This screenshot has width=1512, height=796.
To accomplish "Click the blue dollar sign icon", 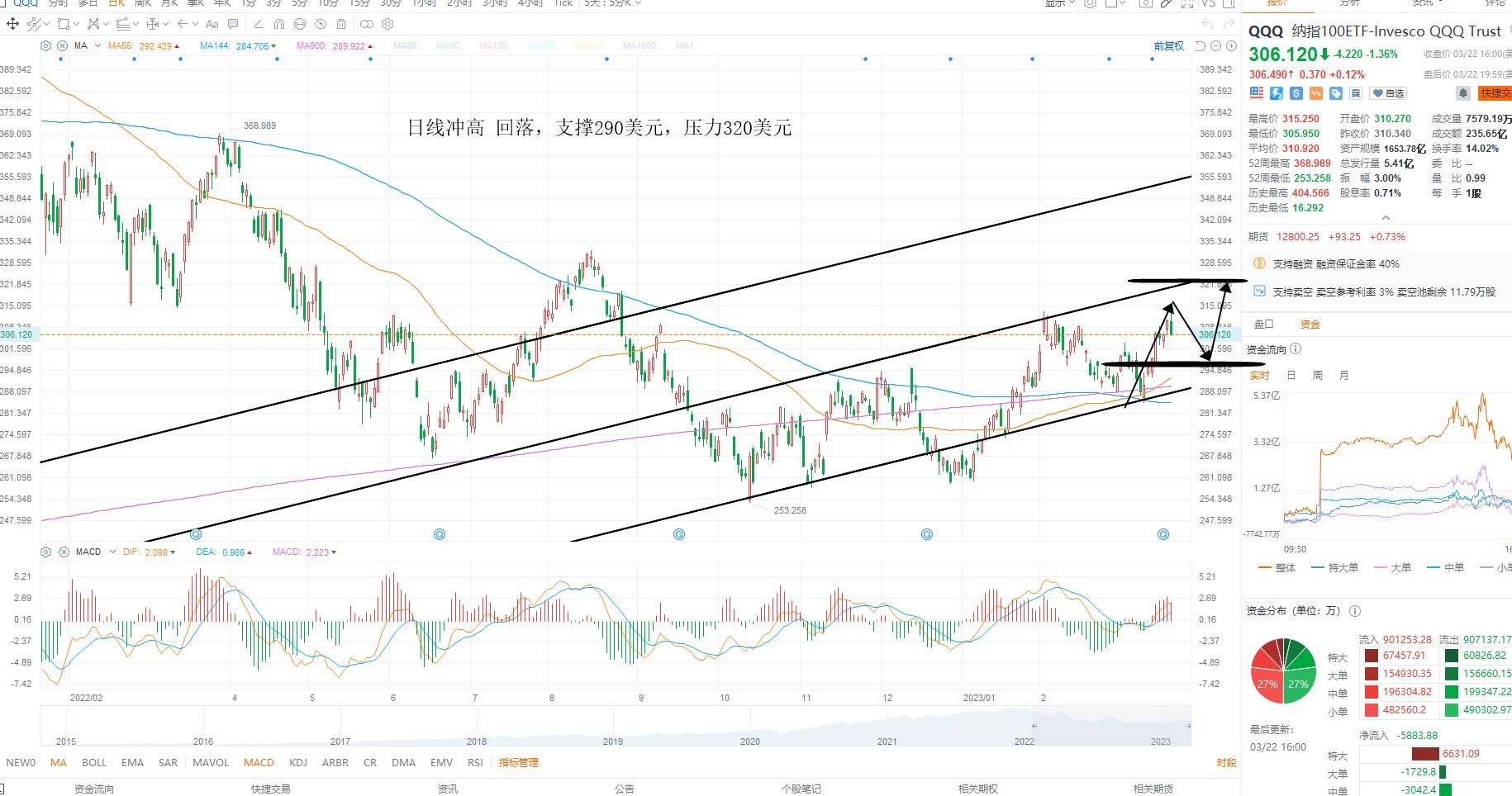I will (x=1296, y=93).
